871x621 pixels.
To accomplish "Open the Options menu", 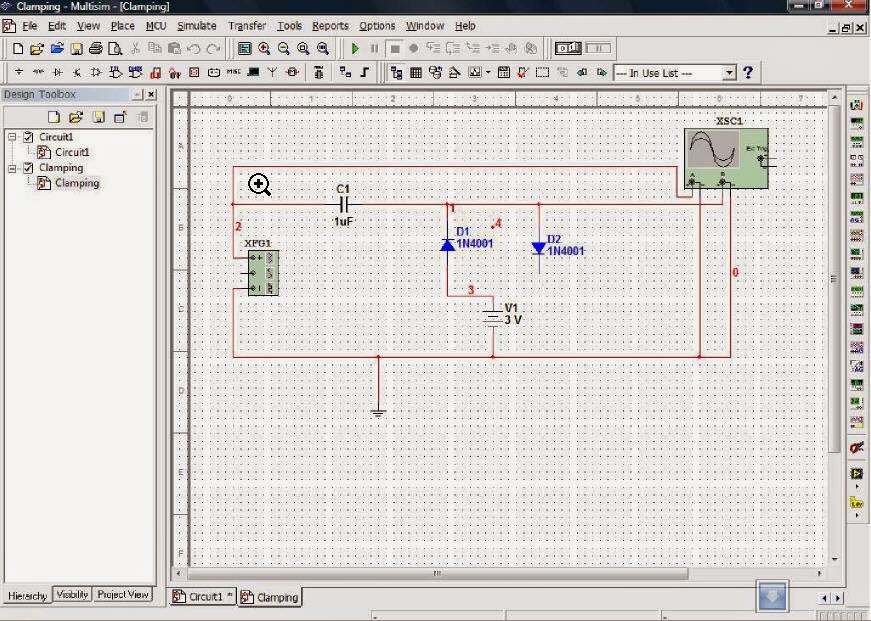I will pyautogui.click(x=377, y=26).
